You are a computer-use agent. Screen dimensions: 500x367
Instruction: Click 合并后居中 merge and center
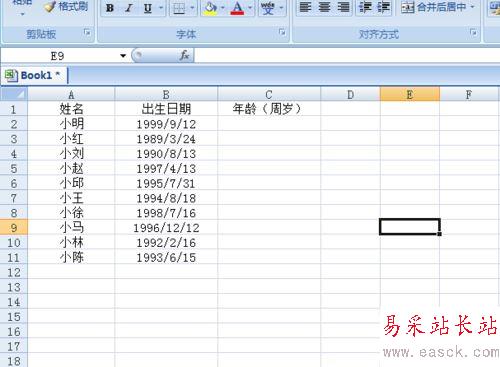[433, 7]
